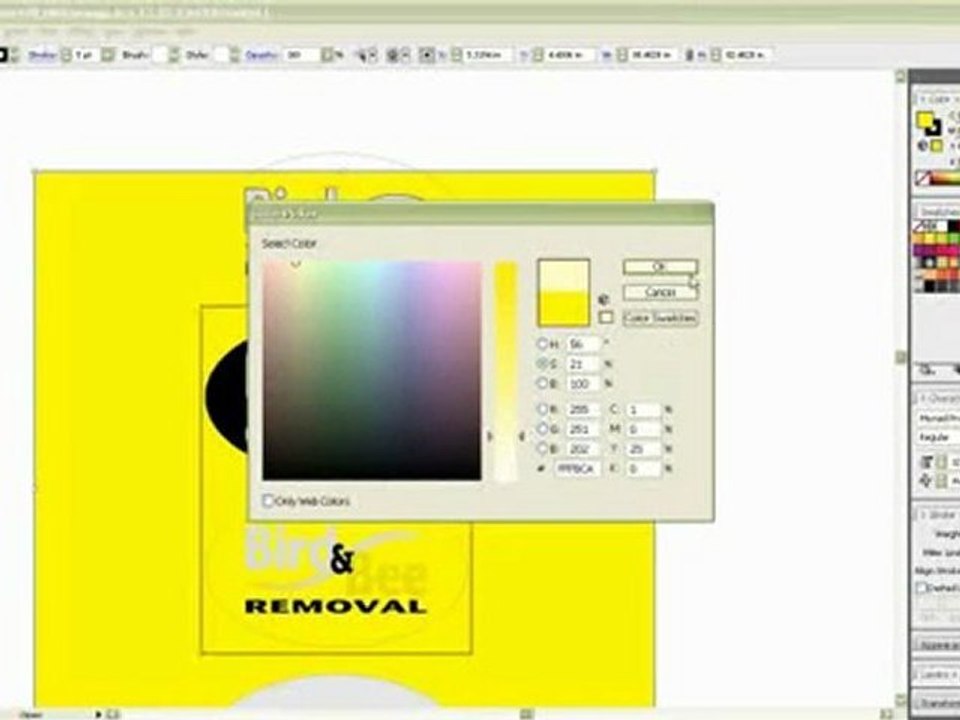
Task: Select the None swatch in Swatches panel
Action: [921, 226]
